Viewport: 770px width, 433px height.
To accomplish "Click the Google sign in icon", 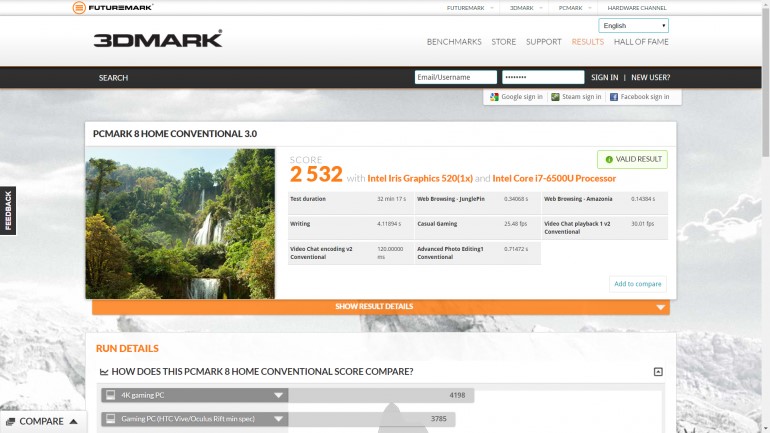I will 494,97.
